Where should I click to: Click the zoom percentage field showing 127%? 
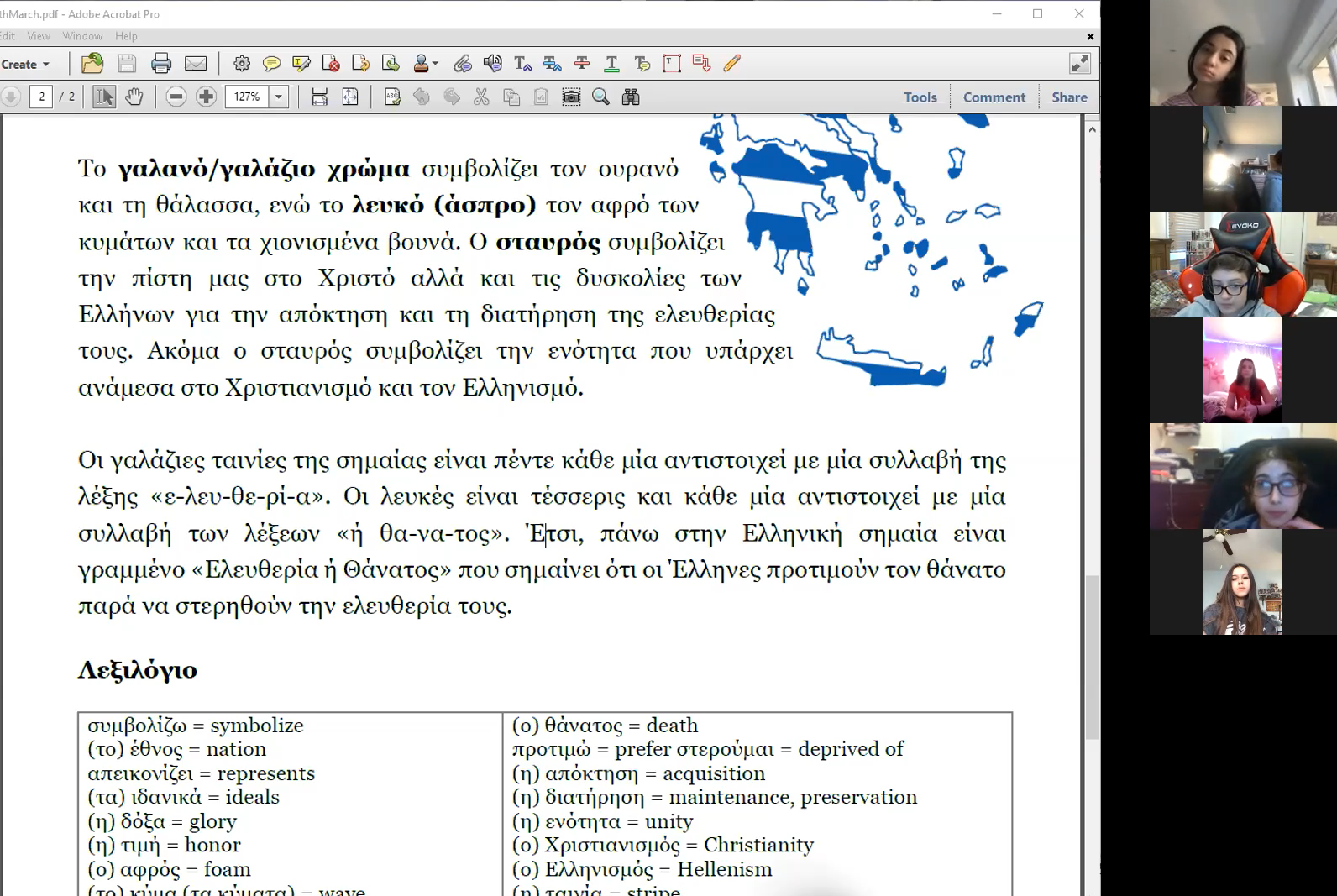[247, 97]
